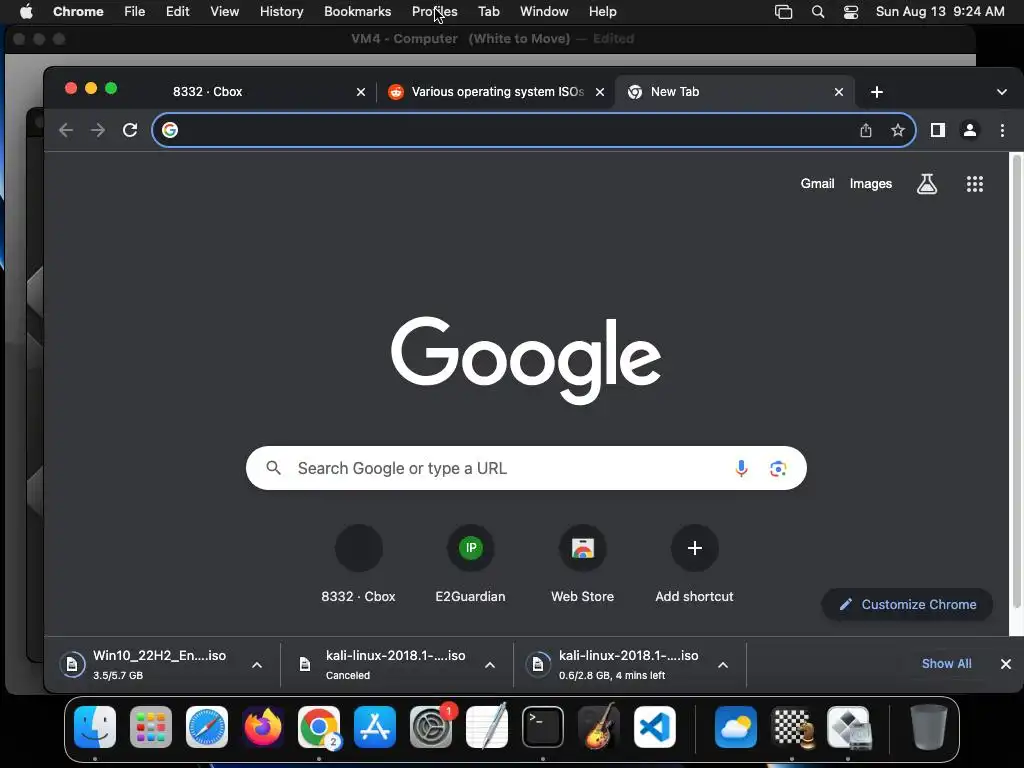Start voice search with the microphone
This screenshot has height=768, width=1024.
[x=741, y=468]
